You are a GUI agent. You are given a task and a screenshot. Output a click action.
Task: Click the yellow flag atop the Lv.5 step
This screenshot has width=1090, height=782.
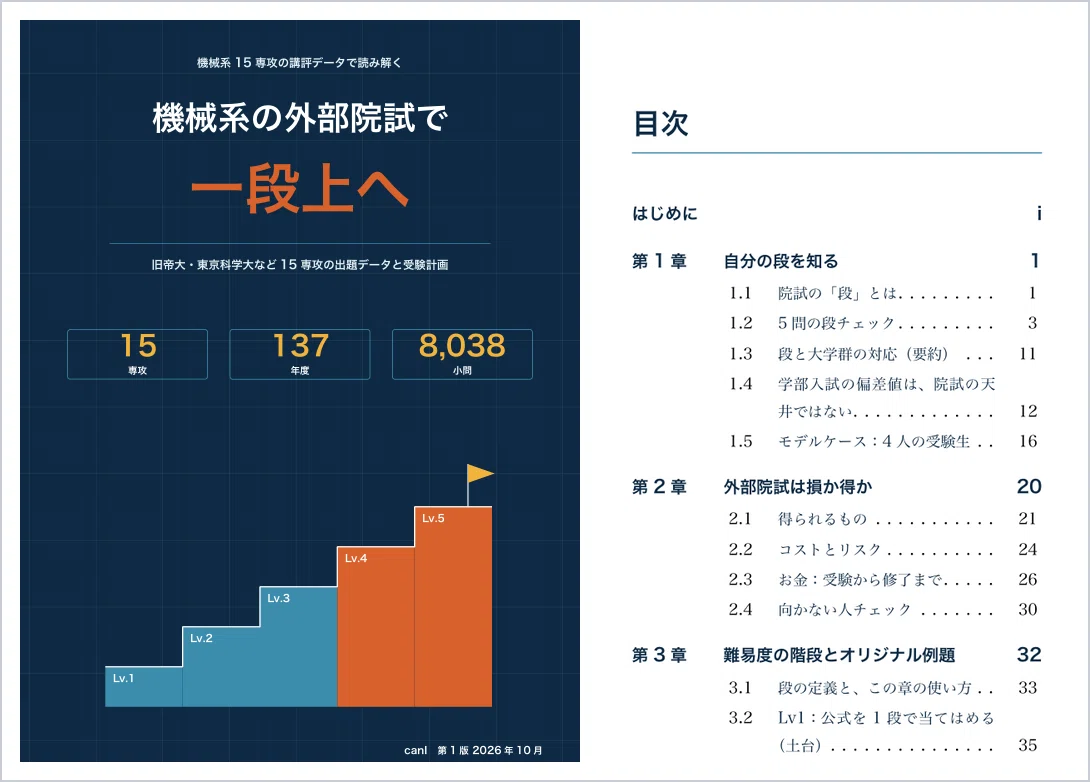[480, 473]
